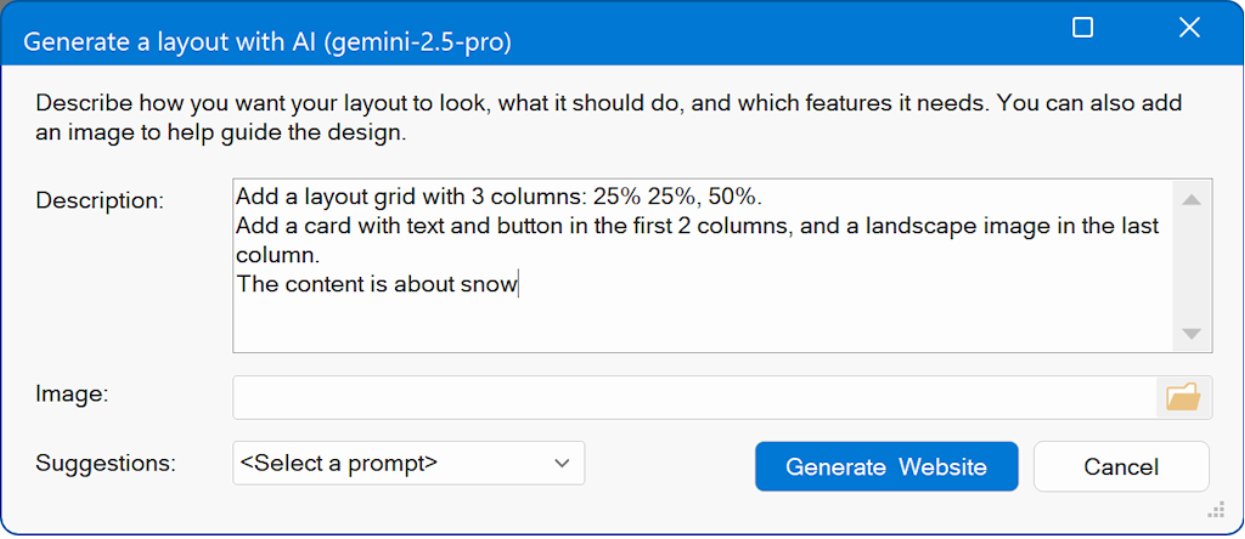Expand the chevron beside "<Select a prompt>"
Image resolution: width=1245 pixels, height=539 pixels.
[x=562, y=464]
